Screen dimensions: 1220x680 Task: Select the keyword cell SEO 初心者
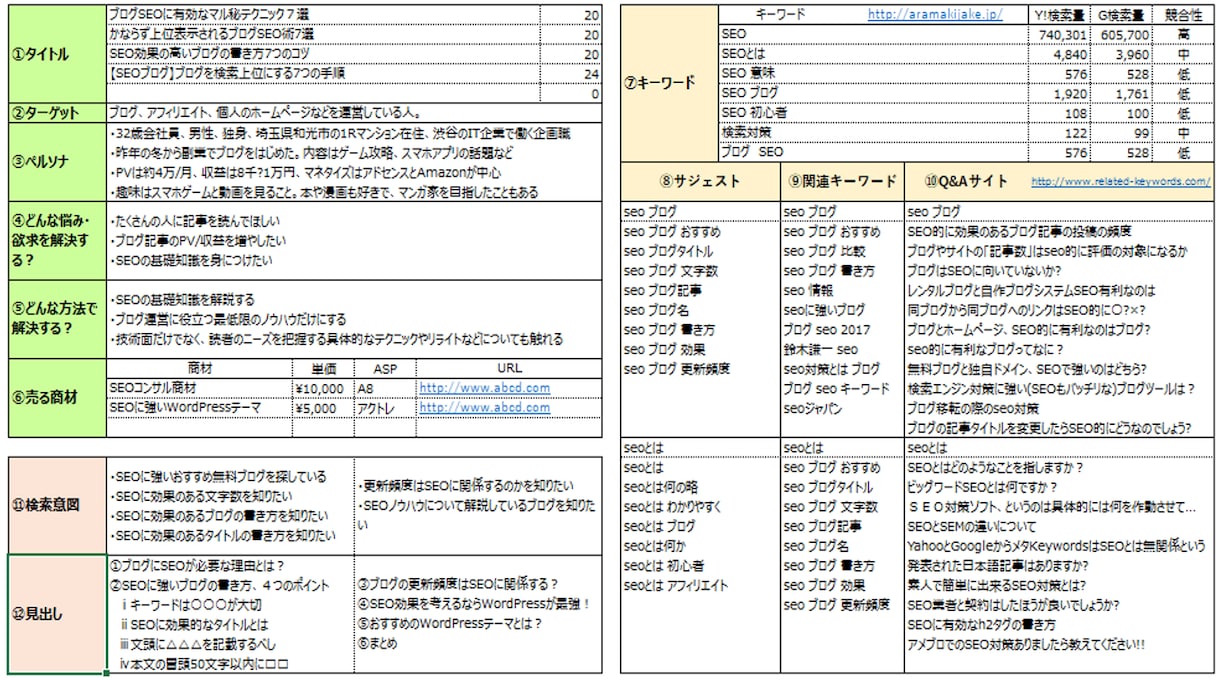coord(873,112)
